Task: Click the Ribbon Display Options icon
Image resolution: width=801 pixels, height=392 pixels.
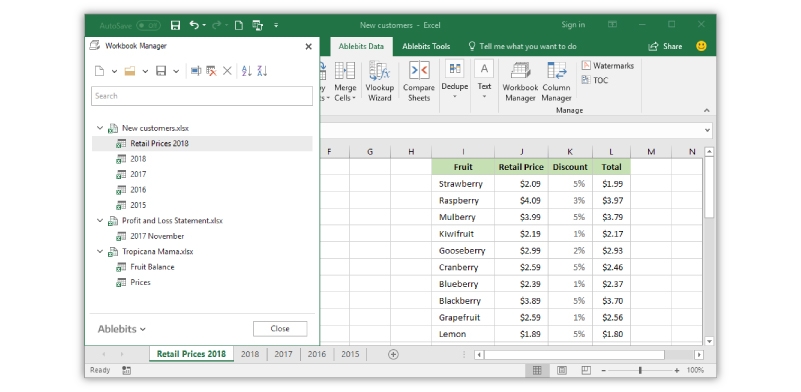Action: tap(612, 25)
